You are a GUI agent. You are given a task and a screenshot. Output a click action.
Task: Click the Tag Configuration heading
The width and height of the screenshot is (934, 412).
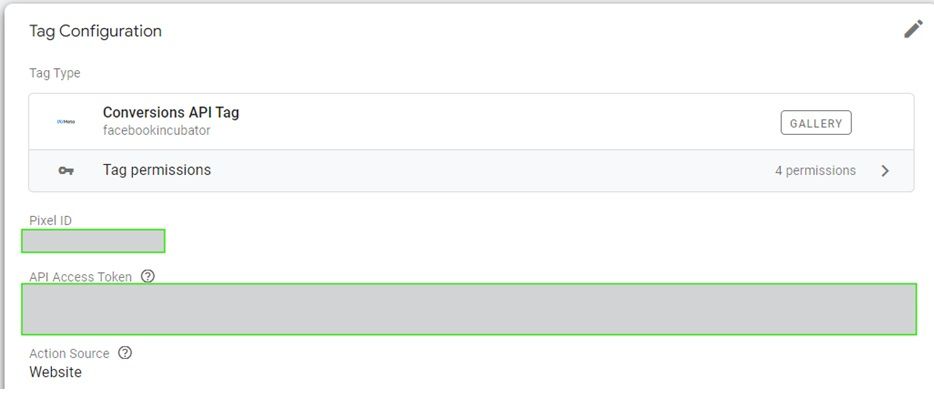pos(95,31)
